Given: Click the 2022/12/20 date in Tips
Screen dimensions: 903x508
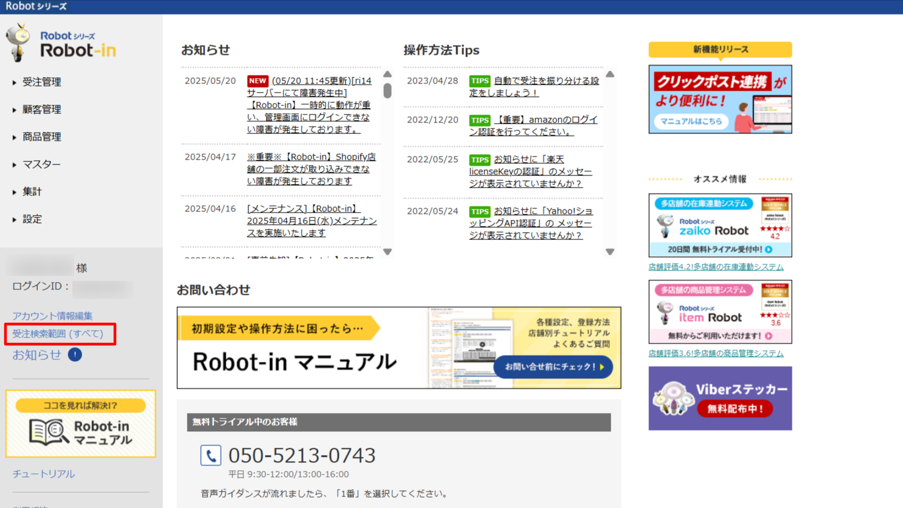Looking at the screenshot, I should coord(432,120).
